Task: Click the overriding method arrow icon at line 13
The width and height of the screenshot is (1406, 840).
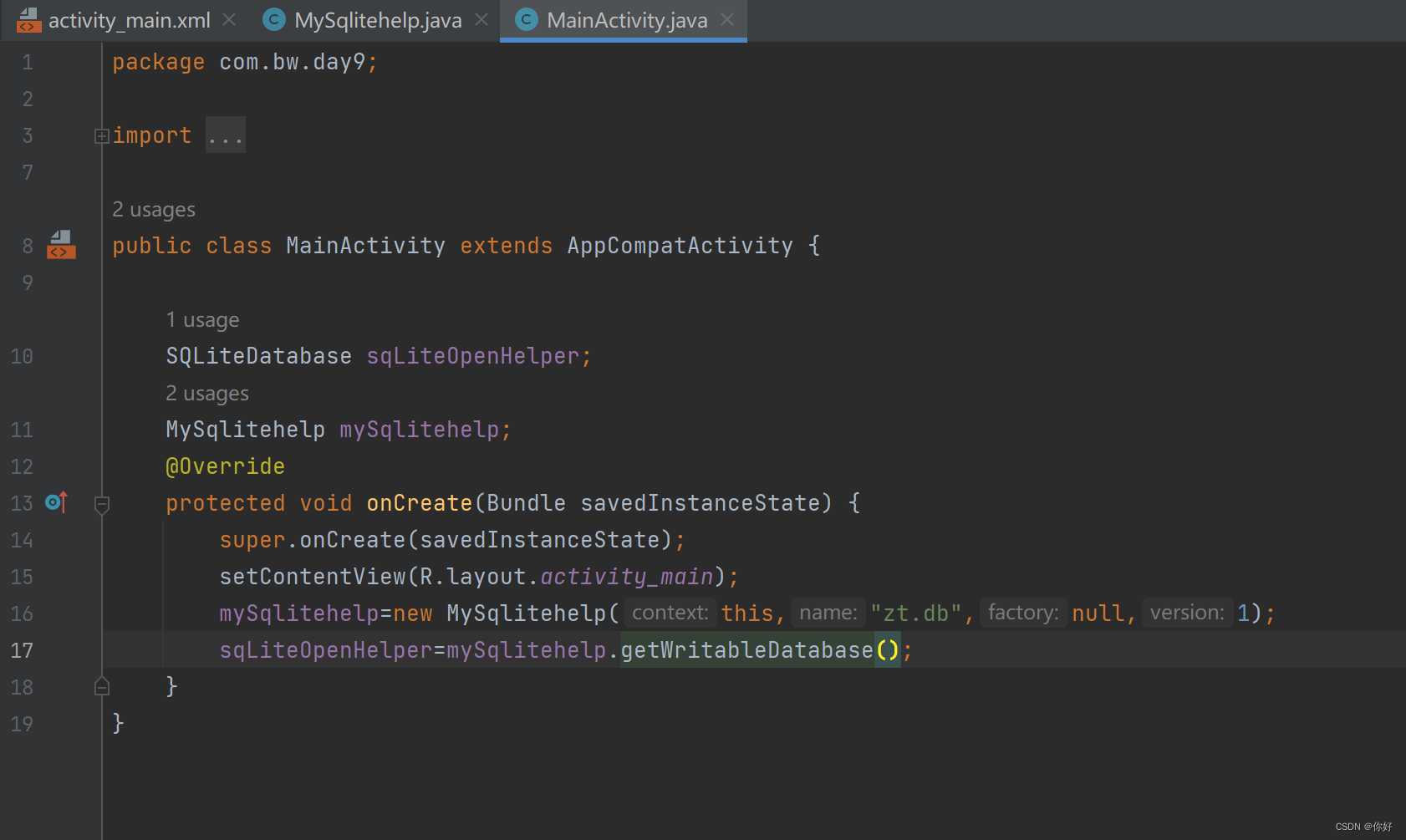Action: 55,501
